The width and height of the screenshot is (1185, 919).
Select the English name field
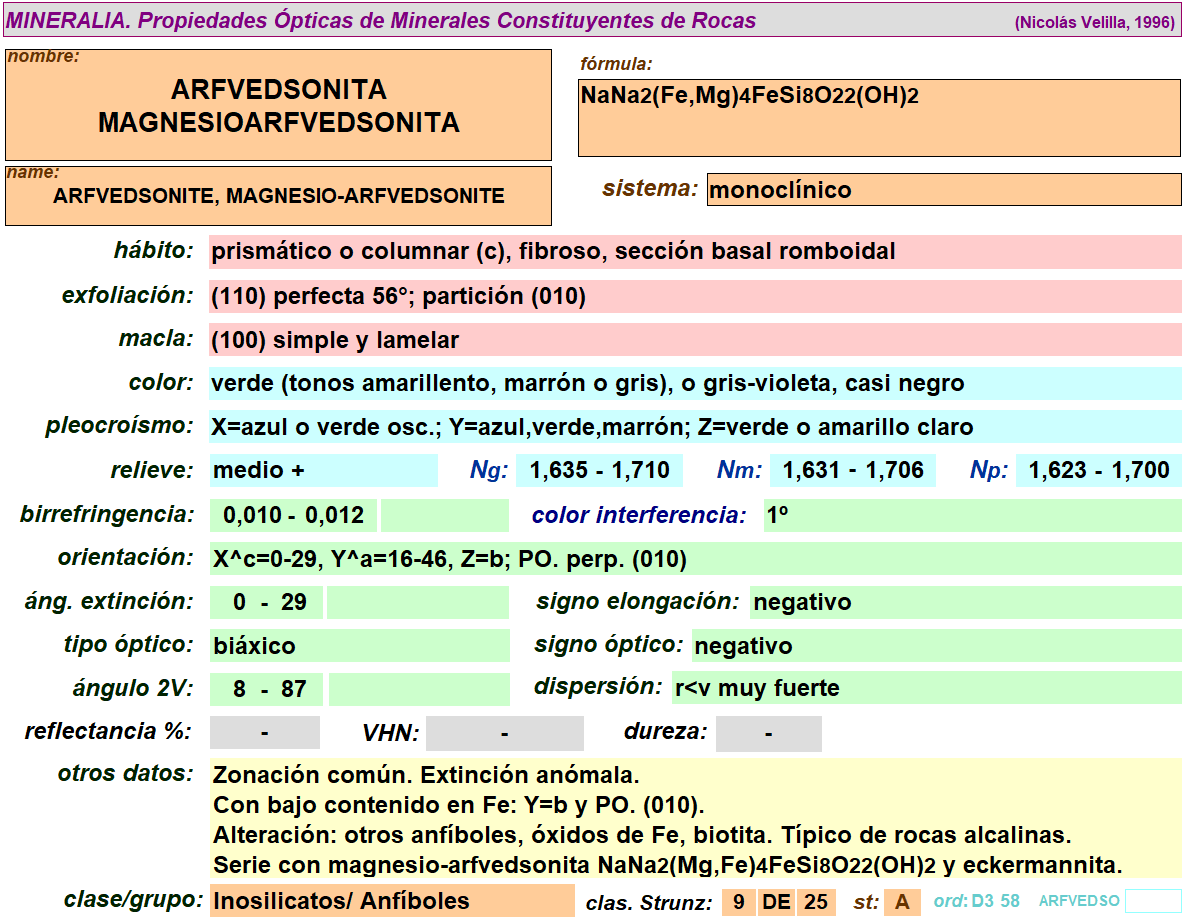pyautogui.click(x=278, y=196)
